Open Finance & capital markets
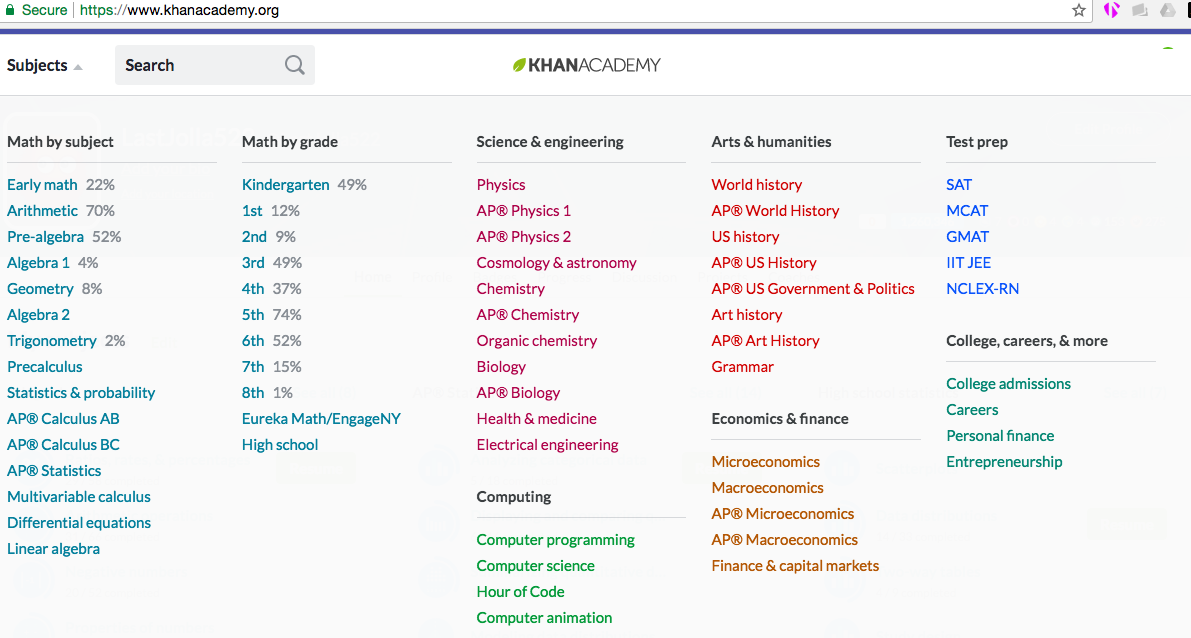The image size is (1191, 638). point(795,565)
